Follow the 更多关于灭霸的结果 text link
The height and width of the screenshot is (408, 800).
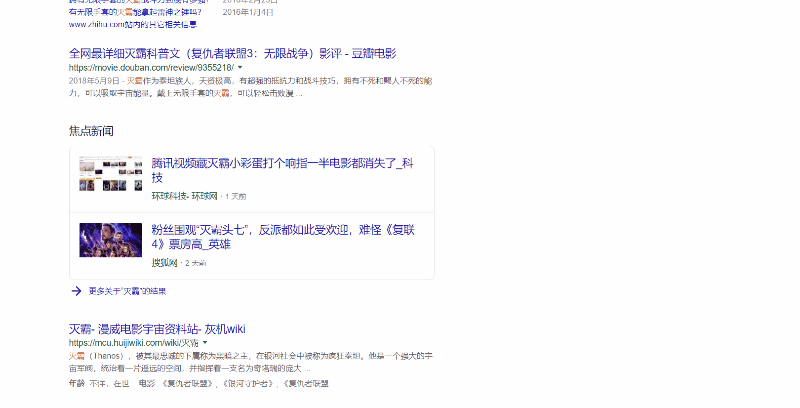(128, 291)
